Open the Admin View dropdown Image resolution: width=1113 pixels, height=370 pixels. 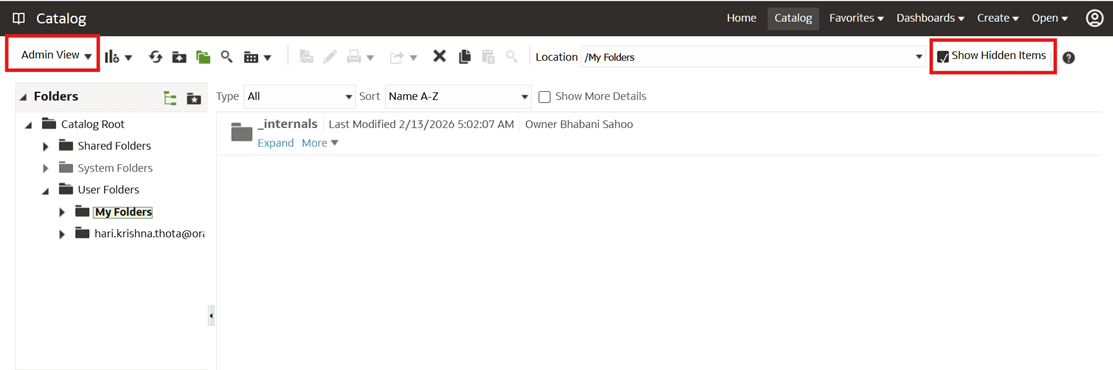tap(56, 55)
